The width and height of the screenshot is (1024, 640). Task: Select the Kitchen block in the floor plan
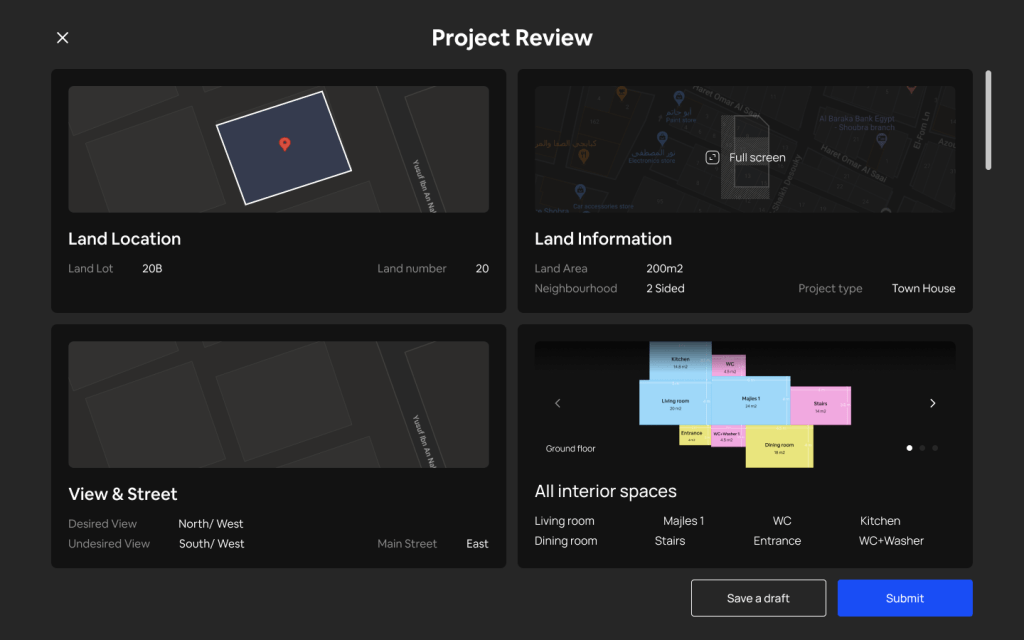680,361
